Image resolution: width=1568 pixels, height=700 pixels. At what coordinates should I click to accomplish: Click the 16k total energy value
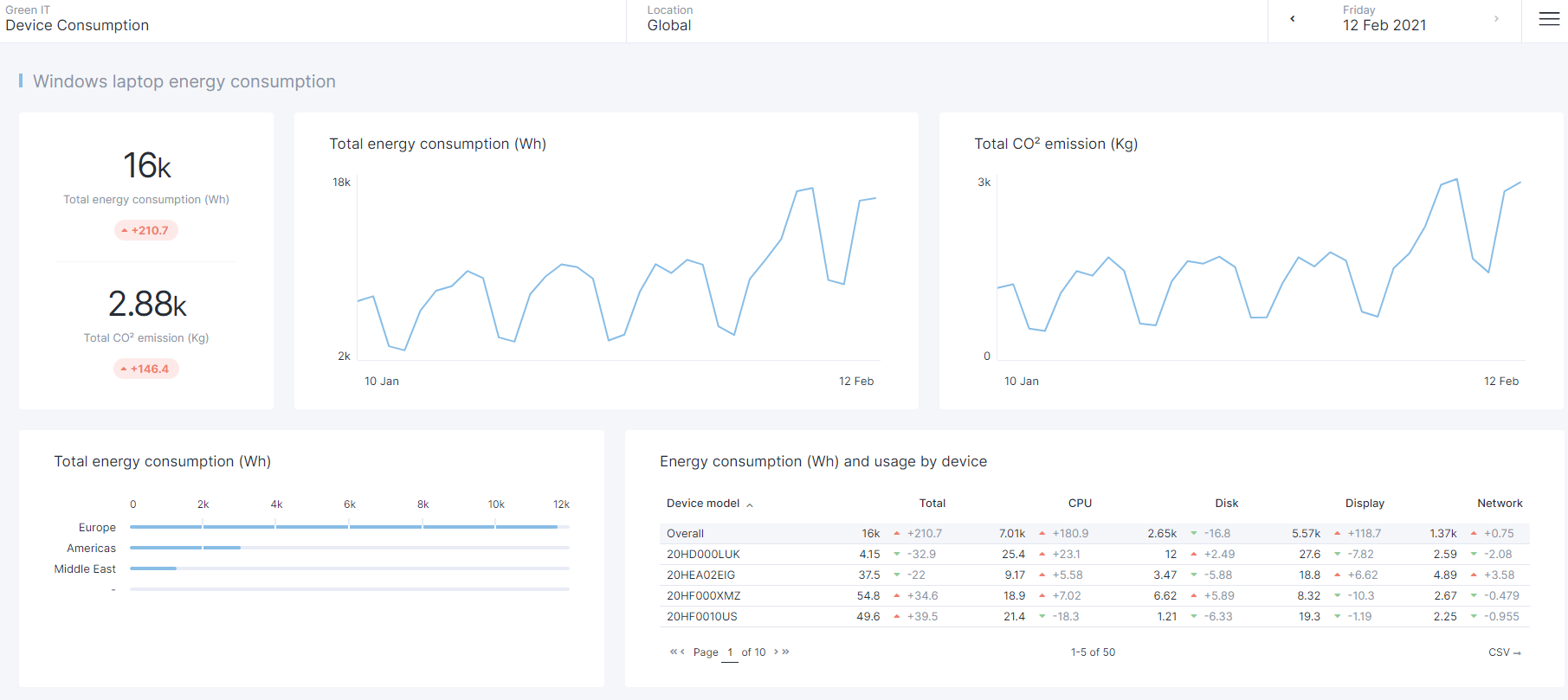(146, 165)
